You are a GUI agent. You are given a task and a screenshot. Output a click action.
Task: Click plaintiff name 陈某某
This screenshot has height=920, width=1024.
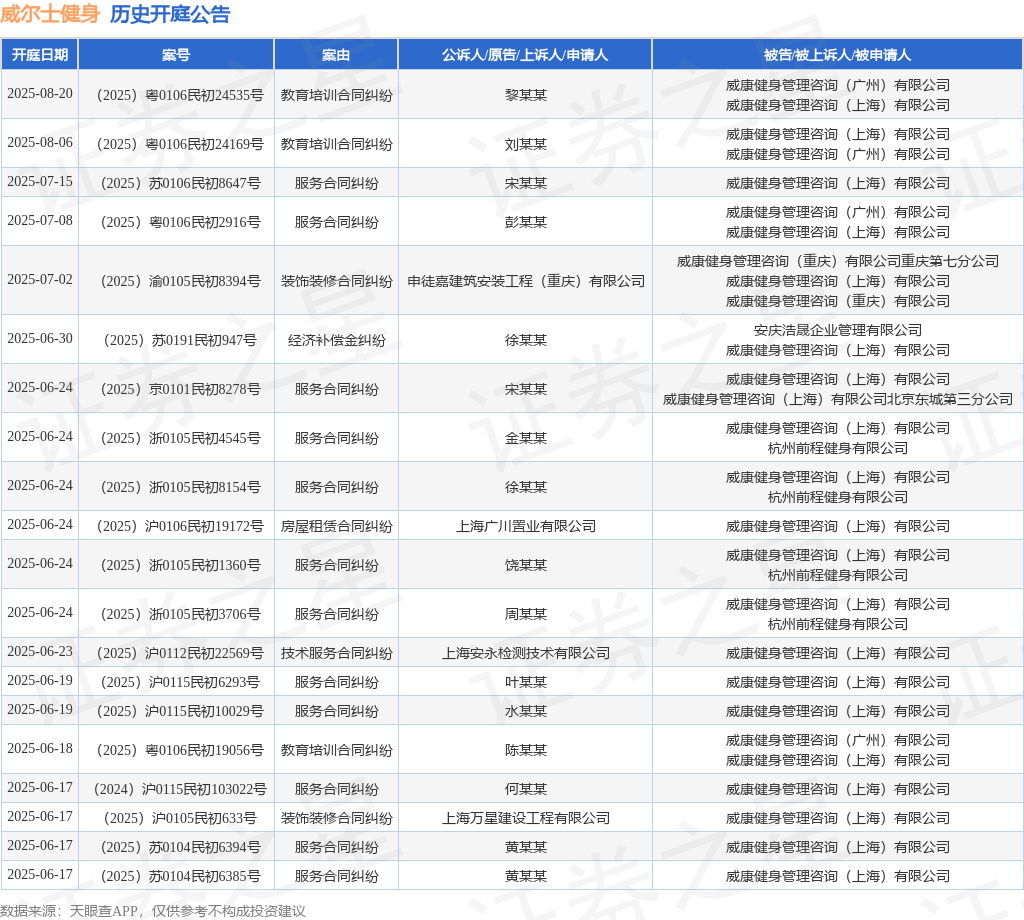coord(526,750)
